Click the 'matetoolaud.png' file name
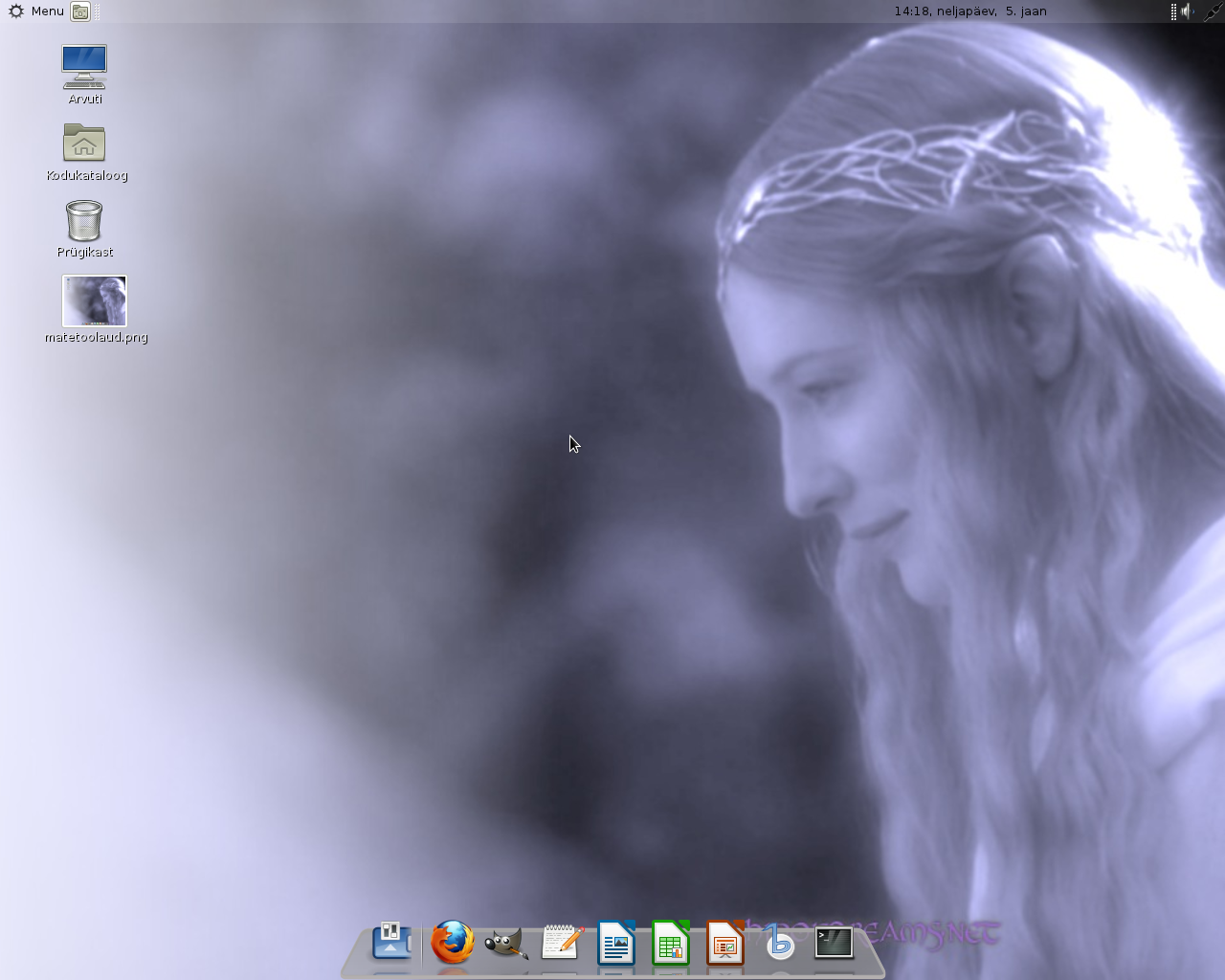This screenshot has width=1225, height=980. (97, 337)
